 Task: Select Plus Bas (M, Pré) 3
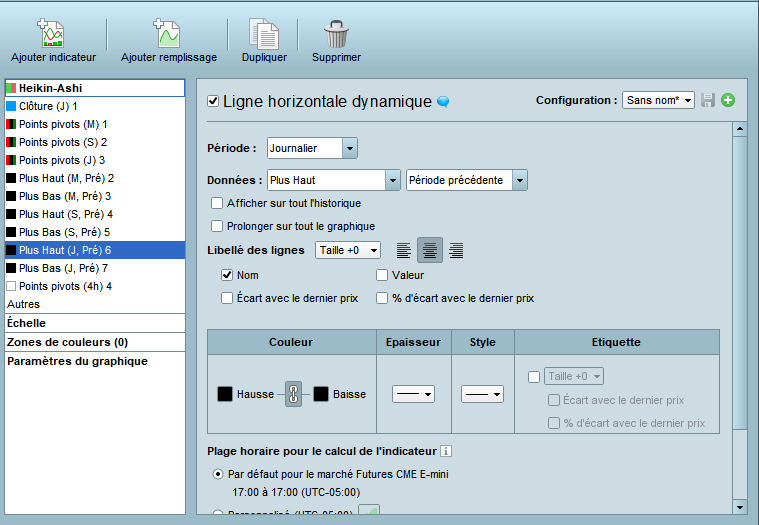[x=95, y=196]
